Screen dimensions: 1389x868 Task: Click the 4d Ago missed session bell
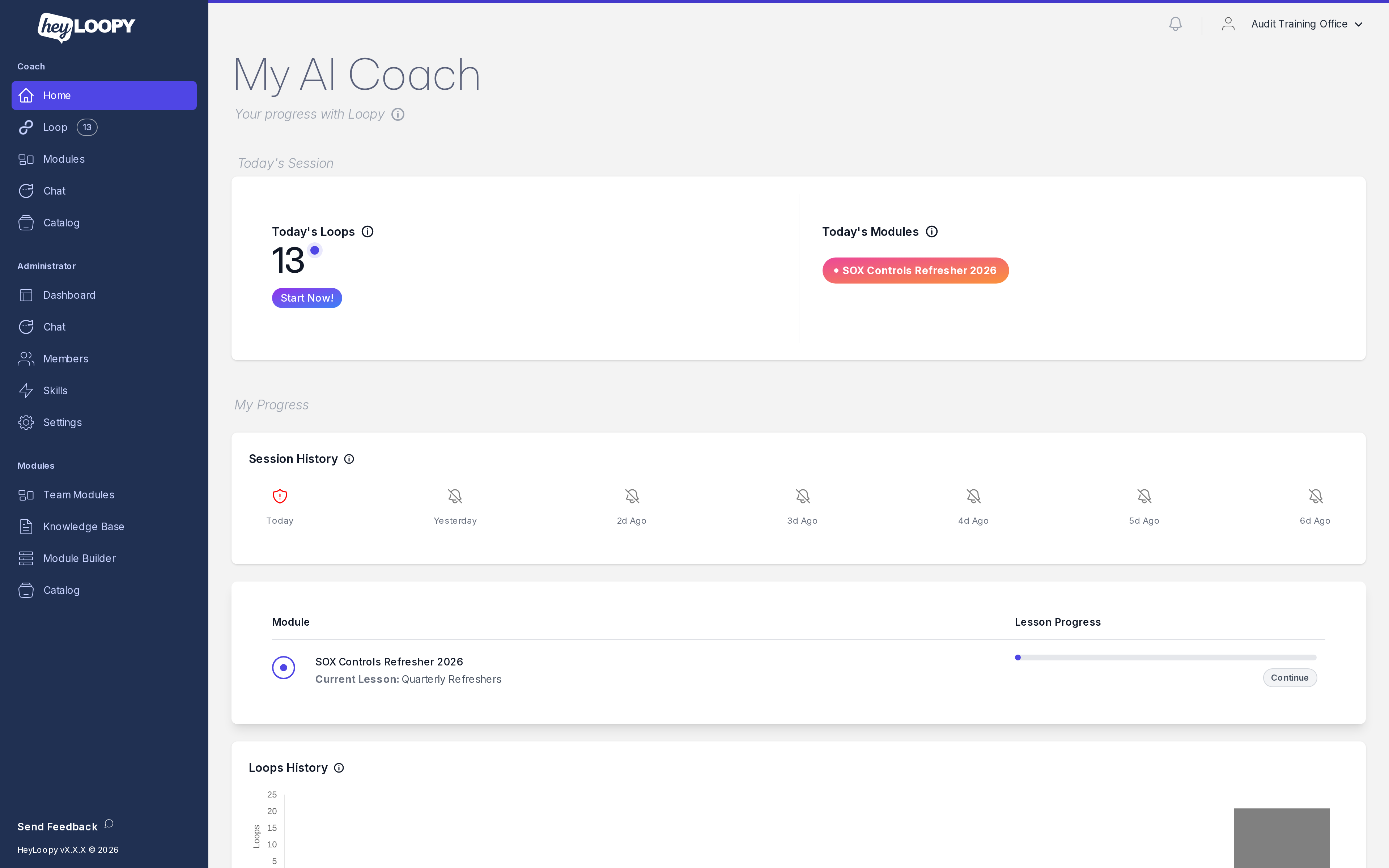(973, 496)
